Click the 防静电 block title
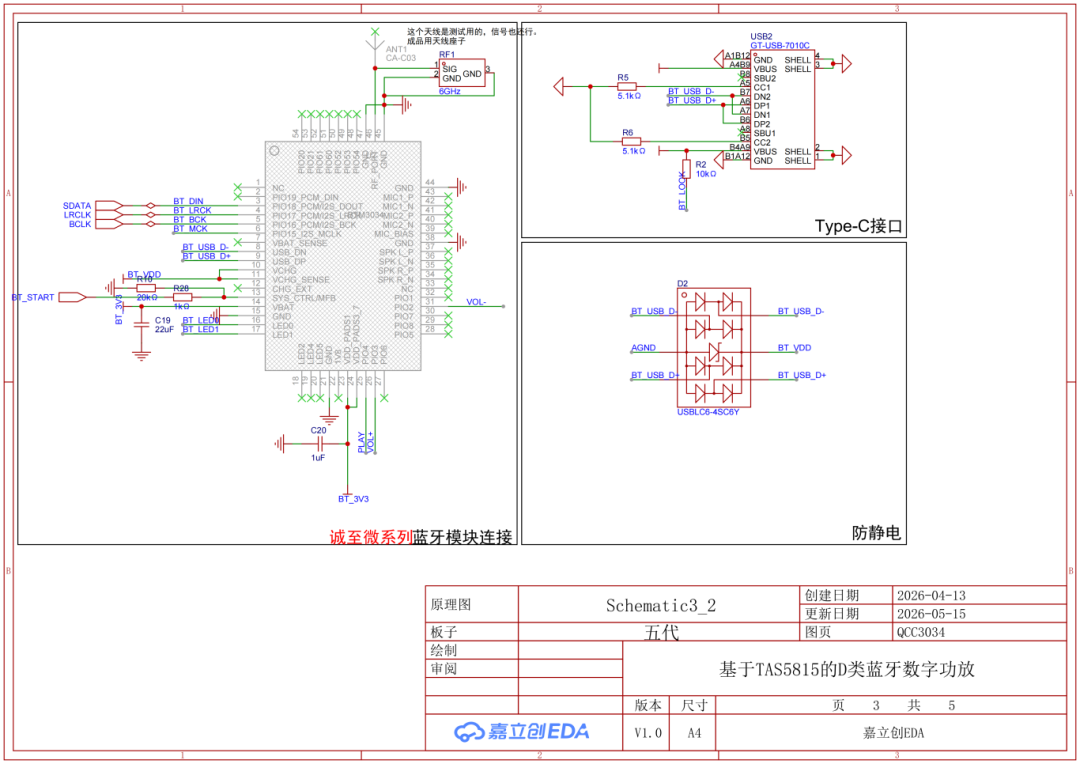The width and height of the screenshot is (1080, 764). point(876,533)
